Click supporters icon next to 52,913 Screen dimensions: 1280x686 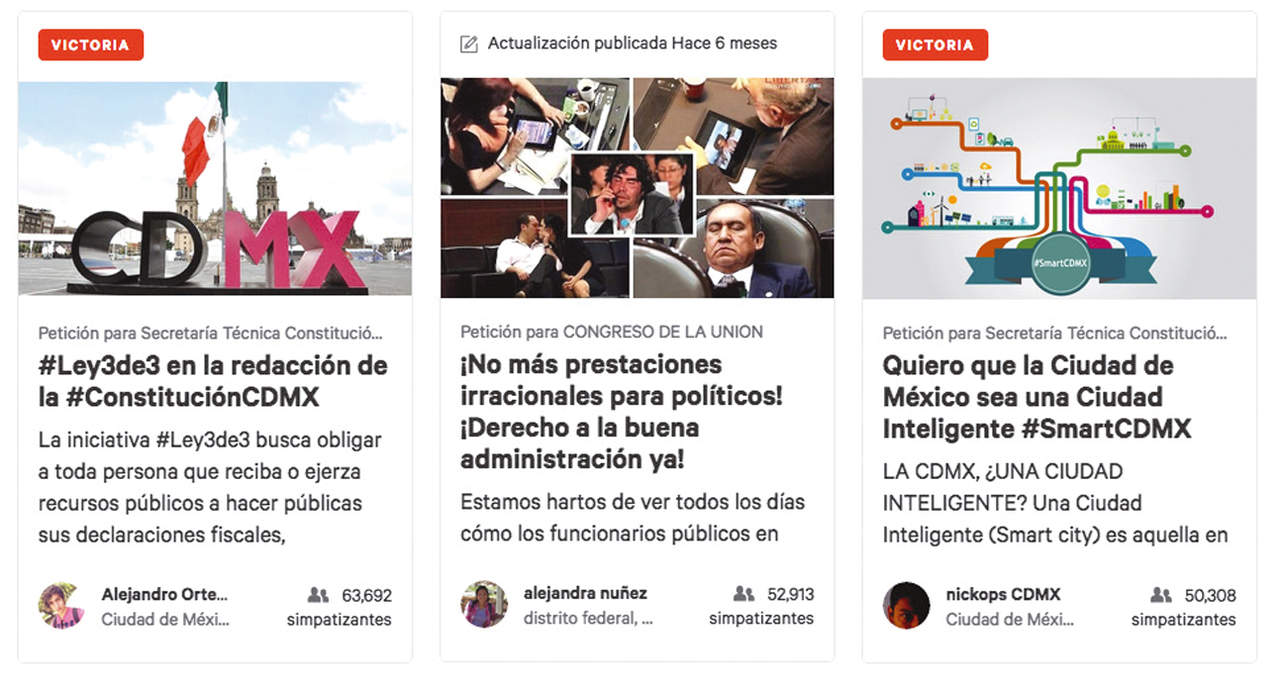(743, 594)
